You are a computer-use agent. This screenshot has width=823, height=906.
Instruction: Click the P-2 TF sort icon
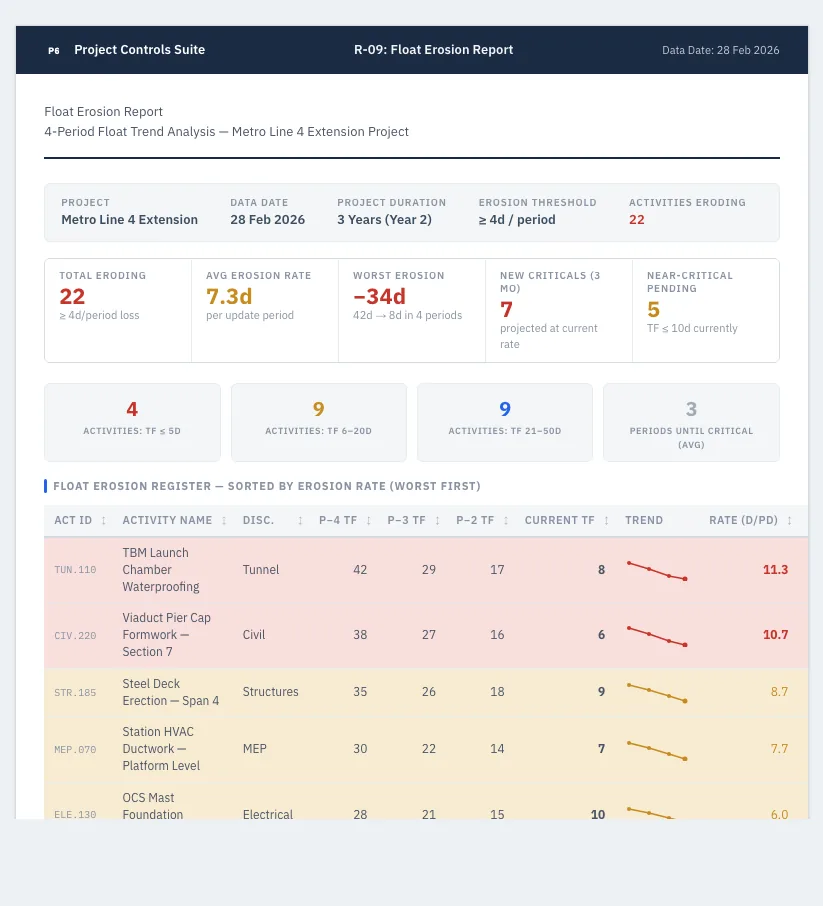[x=506, y=521]
